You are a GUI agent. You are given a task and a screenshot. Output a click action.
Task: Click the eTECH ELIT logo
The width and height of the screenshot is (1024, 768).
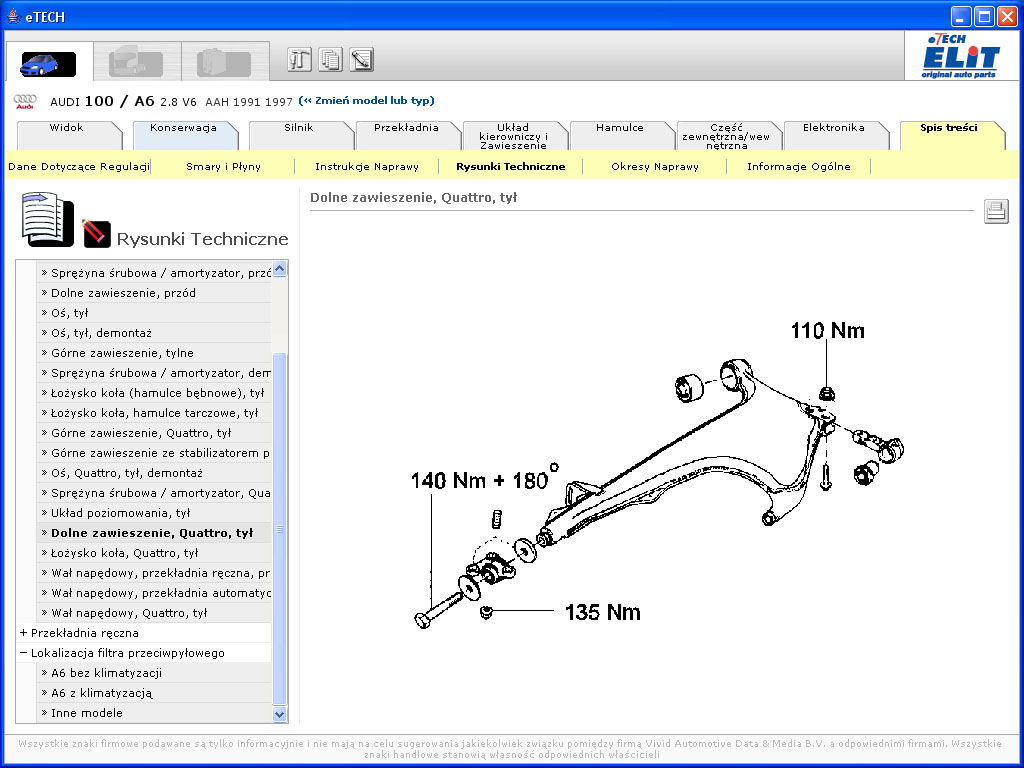click(960, 56)
